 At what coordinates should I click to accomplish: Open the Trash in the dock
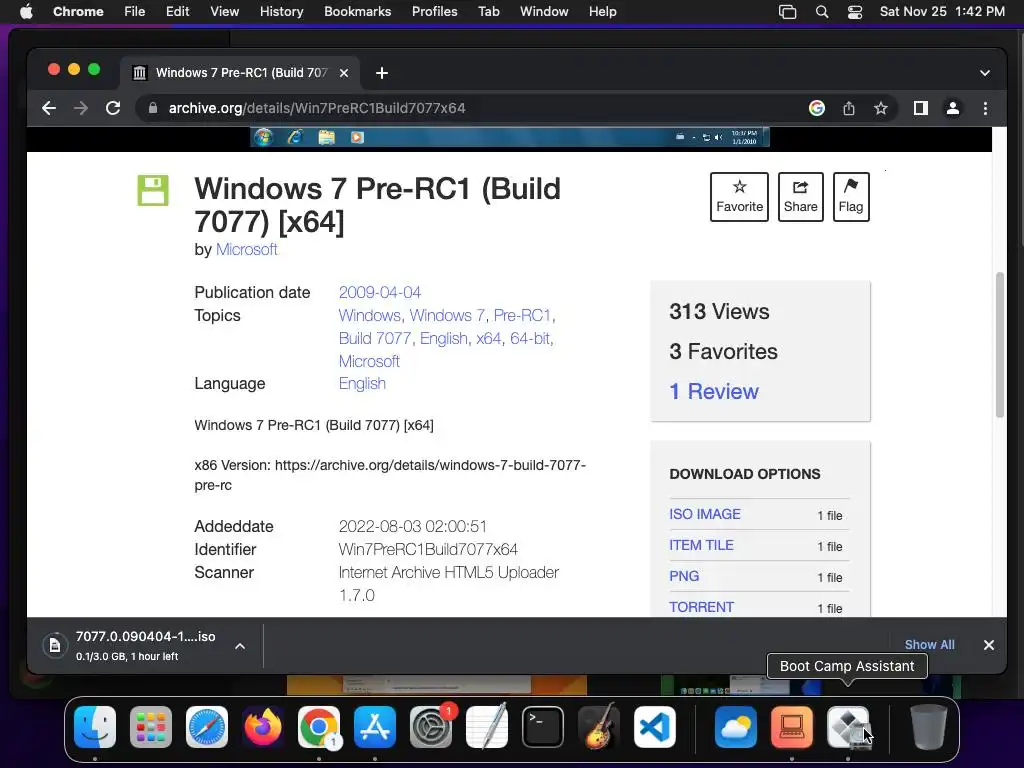coord(929,727)
